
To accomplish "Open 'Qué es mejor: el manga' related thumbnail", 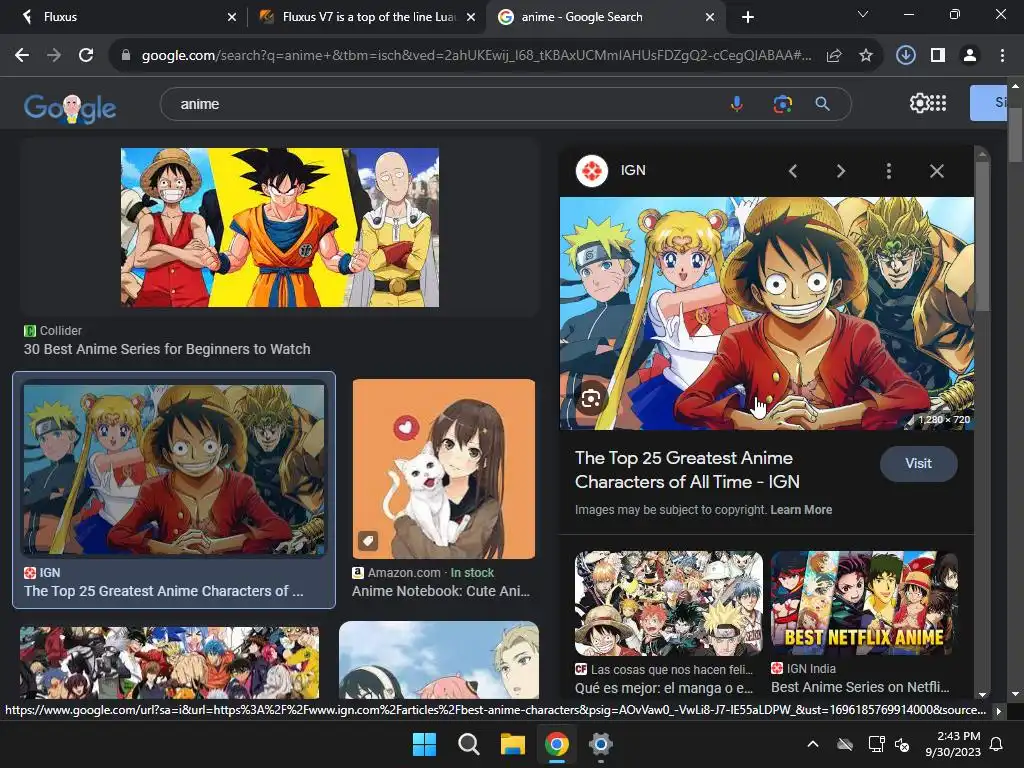I will pos(669,603).
